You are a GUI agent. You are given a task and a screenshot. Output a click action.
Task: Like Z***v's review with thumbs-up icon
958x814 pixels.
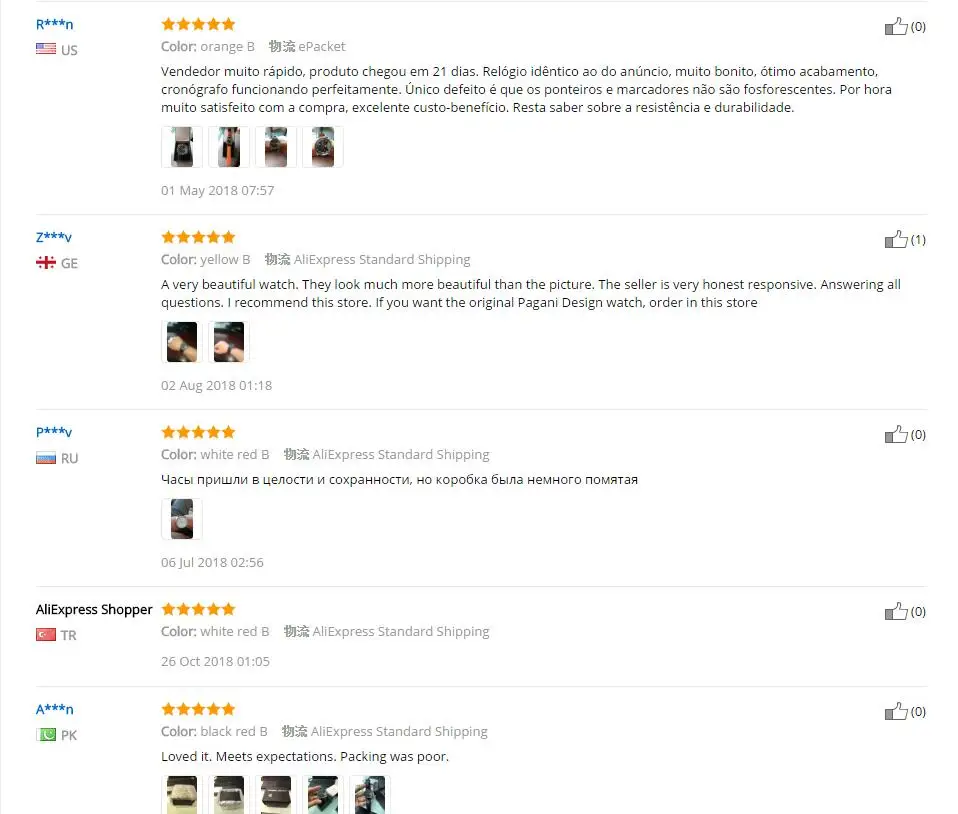point(896,240)
